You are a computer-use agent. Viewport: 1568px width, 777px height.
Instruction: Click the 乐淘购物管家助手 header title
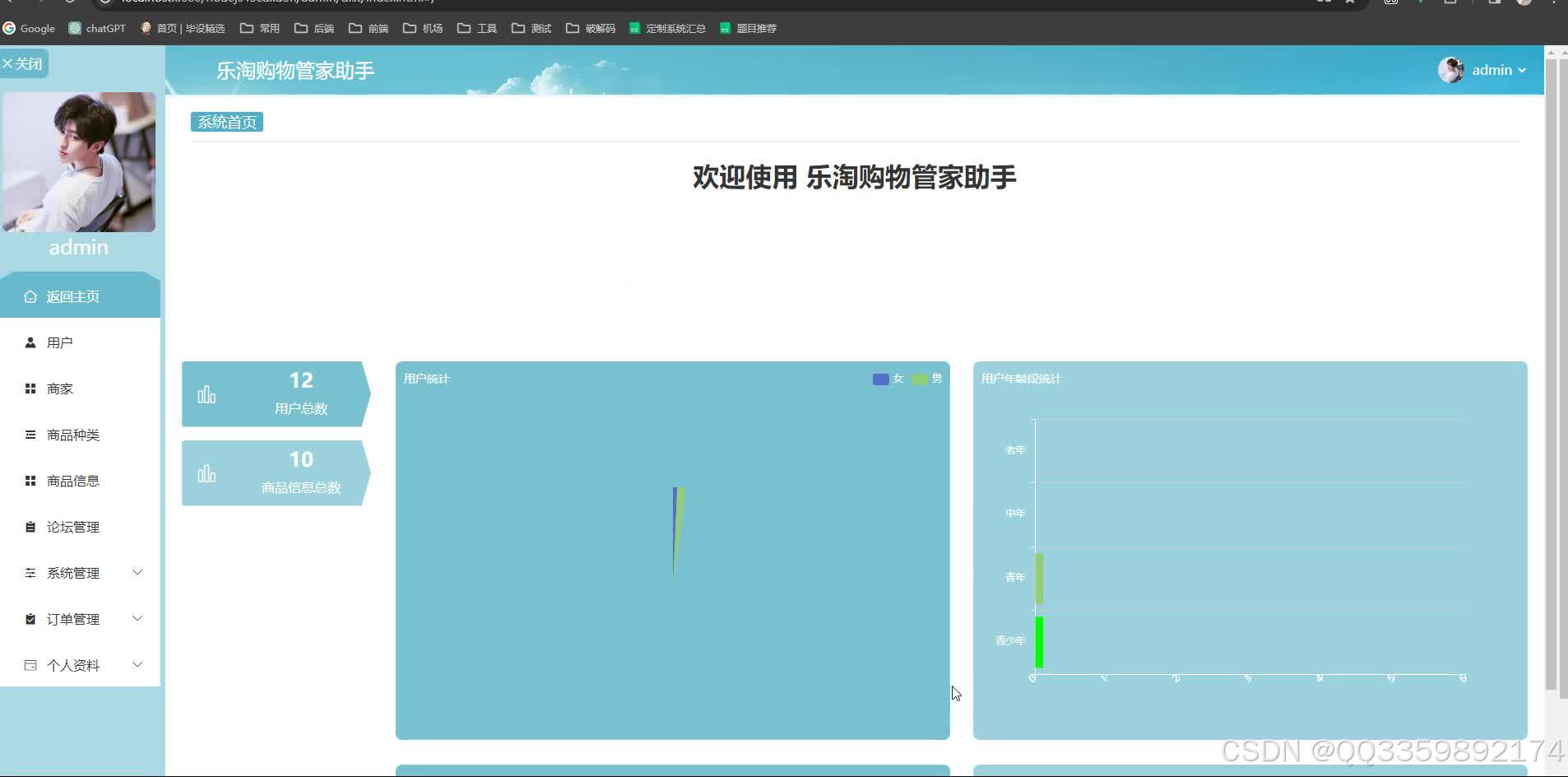(295, 71)
